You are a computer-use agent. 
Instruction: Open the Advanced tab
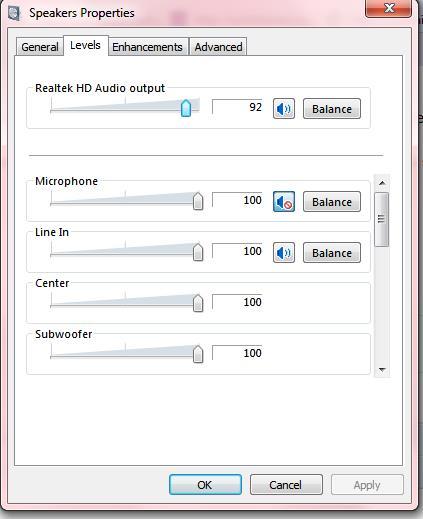pos(218,47)
